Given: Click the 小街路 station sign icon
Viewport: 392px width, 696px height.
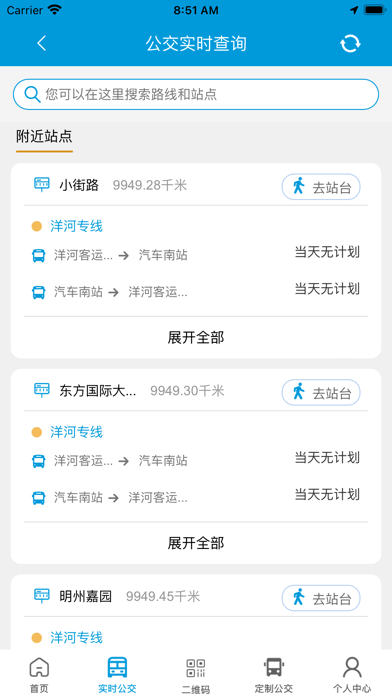Looking at the screenshot, I should click(x=42, y=184).
